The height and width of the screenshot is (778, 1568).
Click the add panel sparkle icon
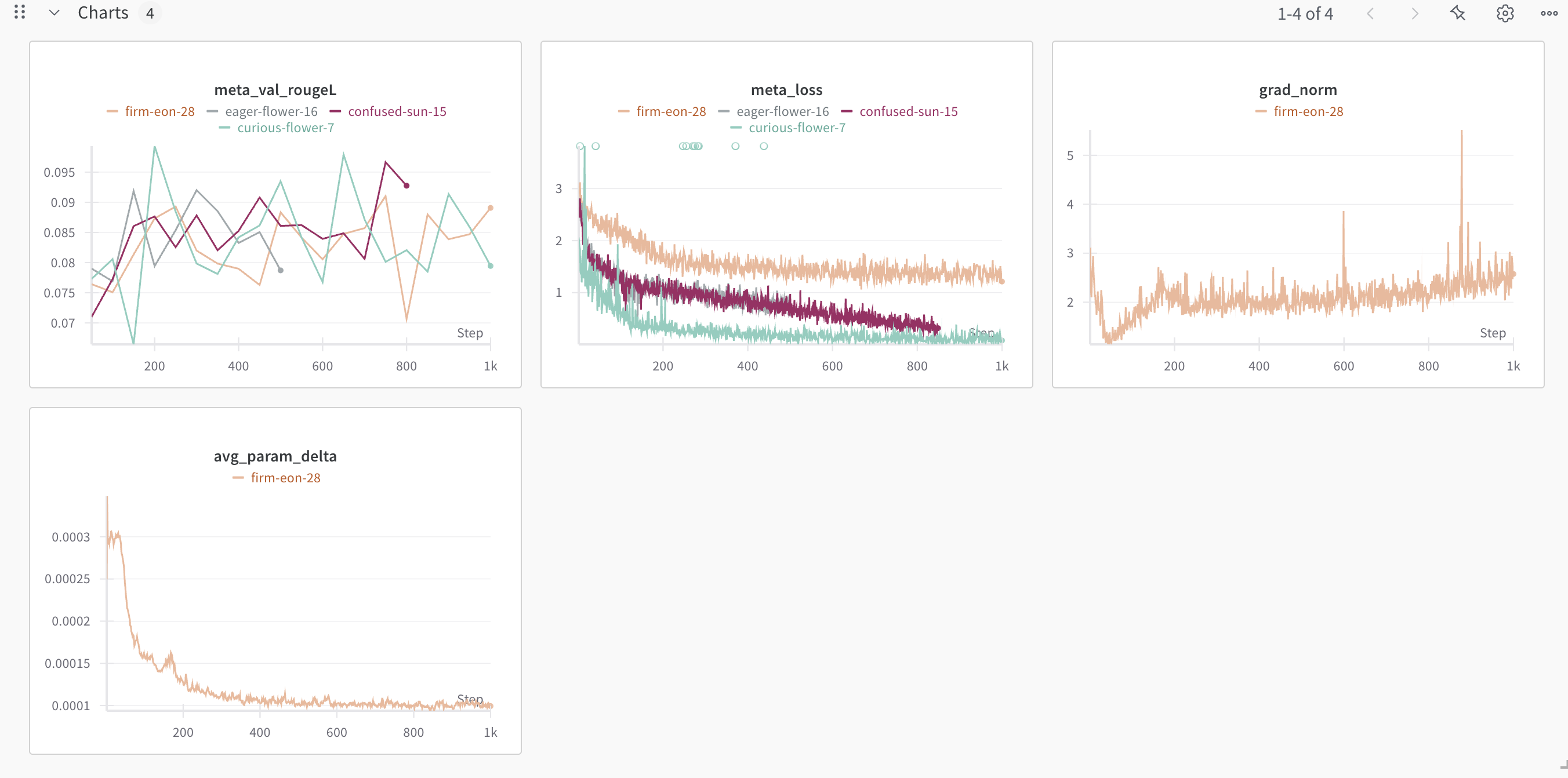point(1458,13)
